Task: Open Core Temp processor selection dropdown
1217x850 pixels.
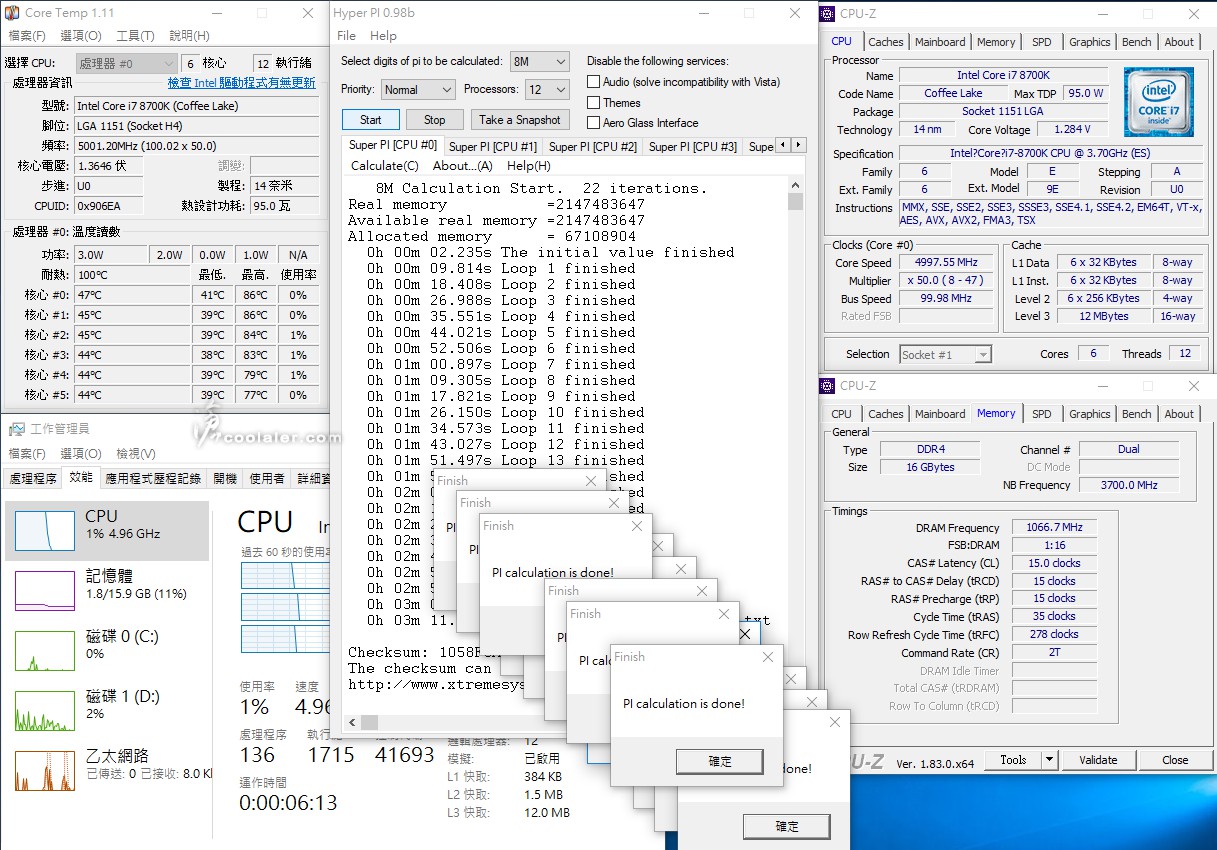Action: click(127, 62)
